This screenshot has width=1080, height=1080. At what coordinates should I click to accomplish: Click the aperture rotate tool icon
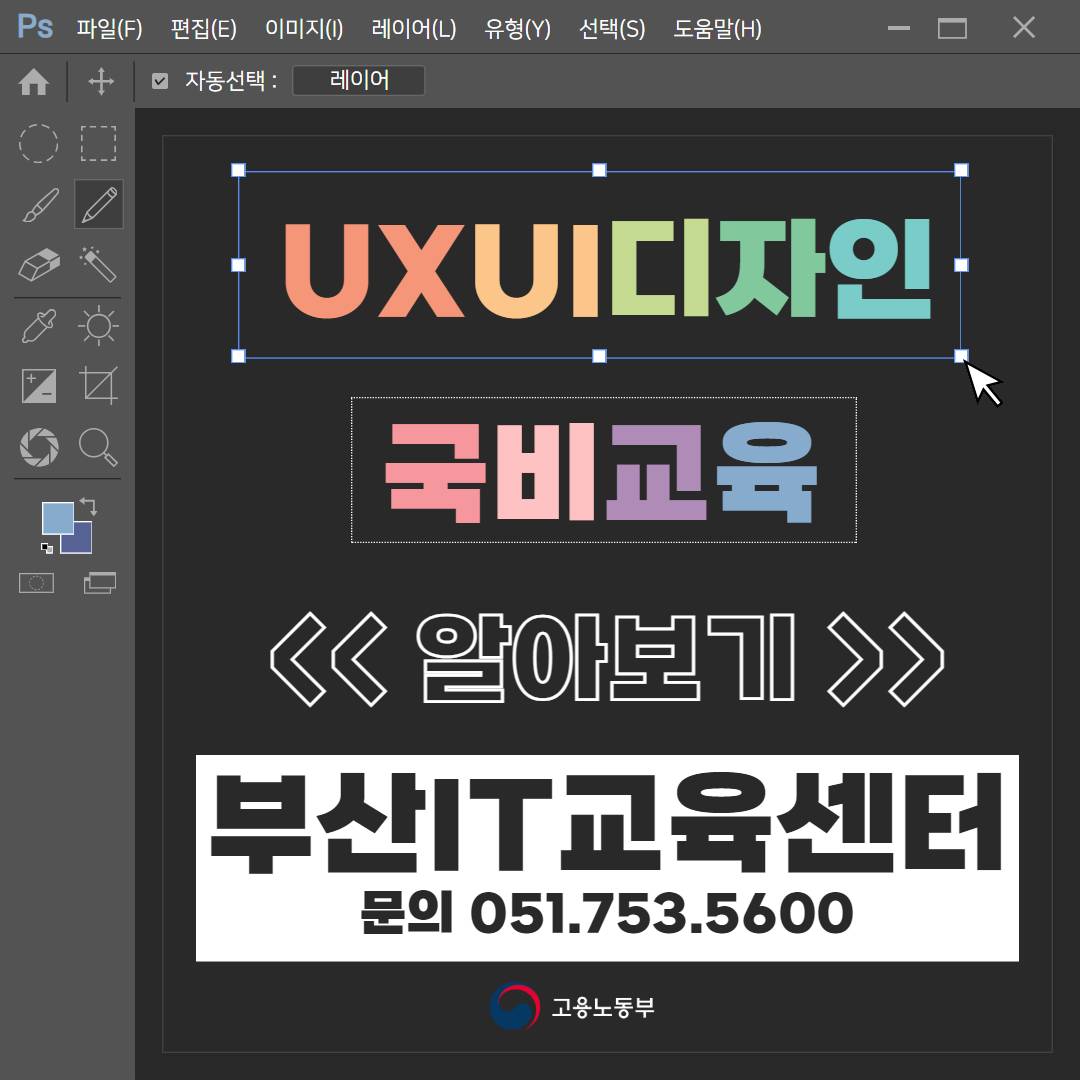tap(38, 446)
